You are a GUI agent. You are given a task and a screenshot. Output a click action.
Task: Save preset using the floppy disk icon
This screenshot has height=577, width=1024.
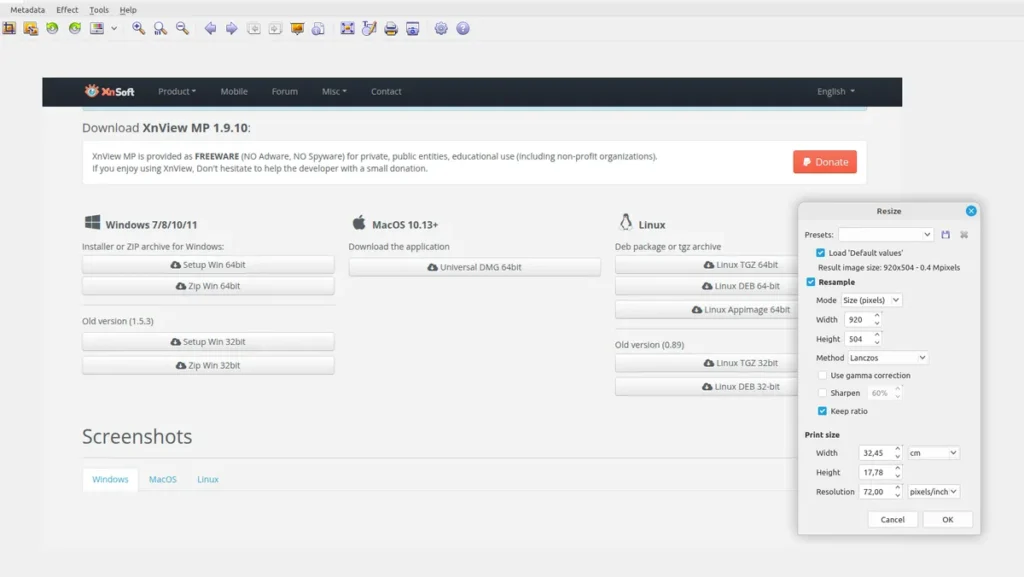946,234
